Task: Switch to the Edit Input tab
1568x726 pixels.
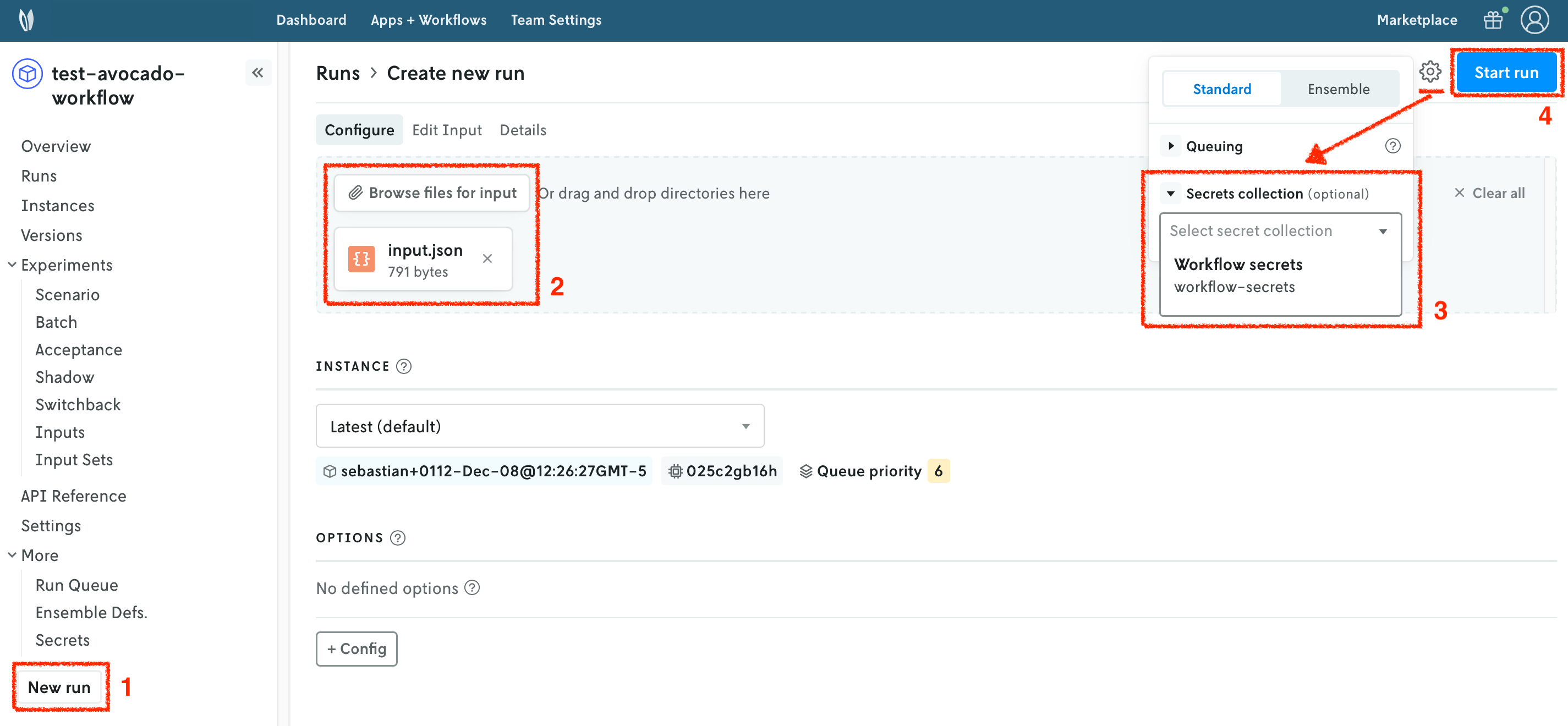Action: pos(446,130)
